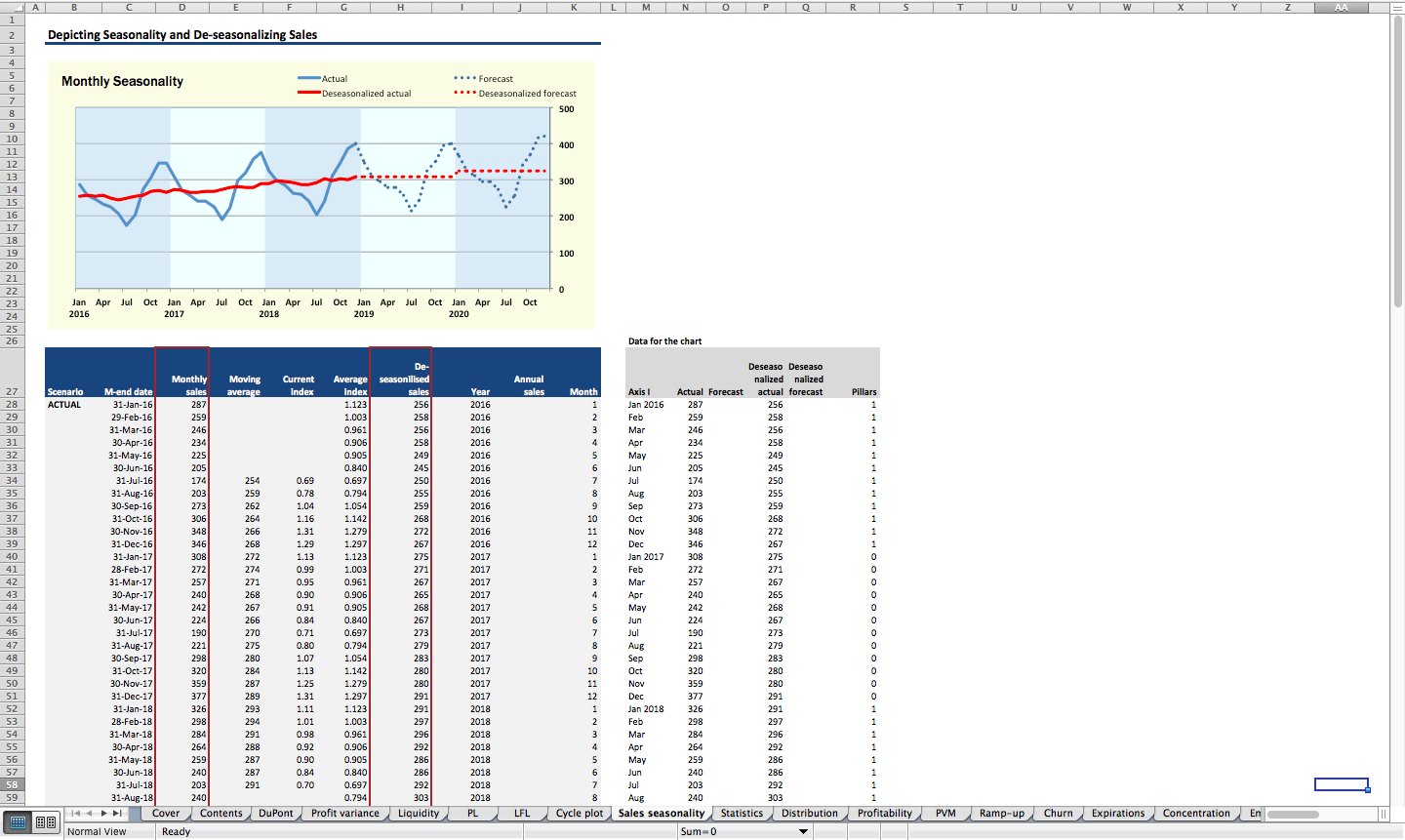The image size is (1405, 840).
Task: Click the highlighted active cell in column AA
Action: coord(1342,784)
